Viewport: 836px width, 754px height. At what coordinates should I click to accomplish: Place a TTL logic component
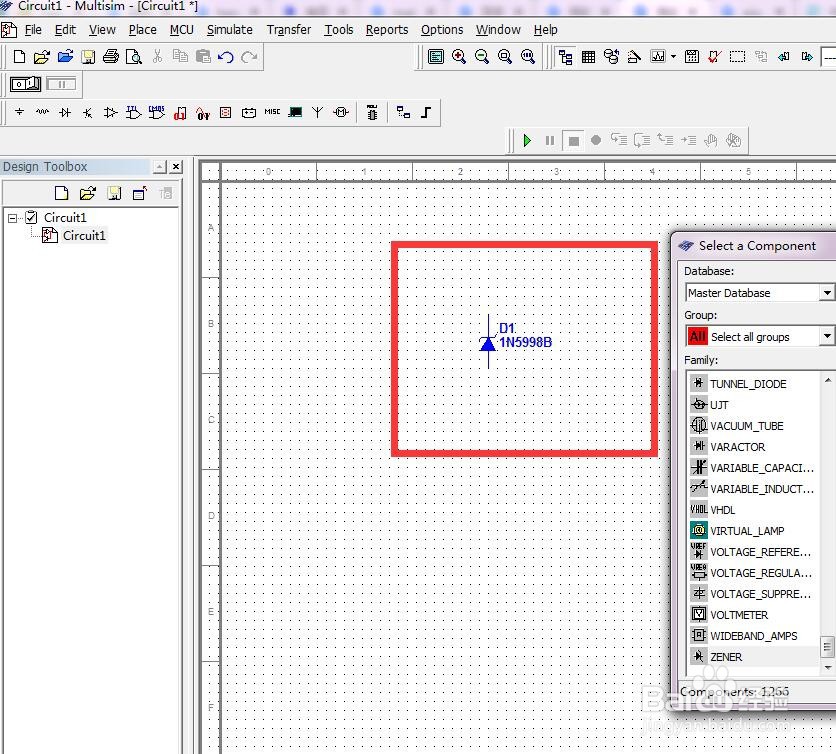point(133,112)
